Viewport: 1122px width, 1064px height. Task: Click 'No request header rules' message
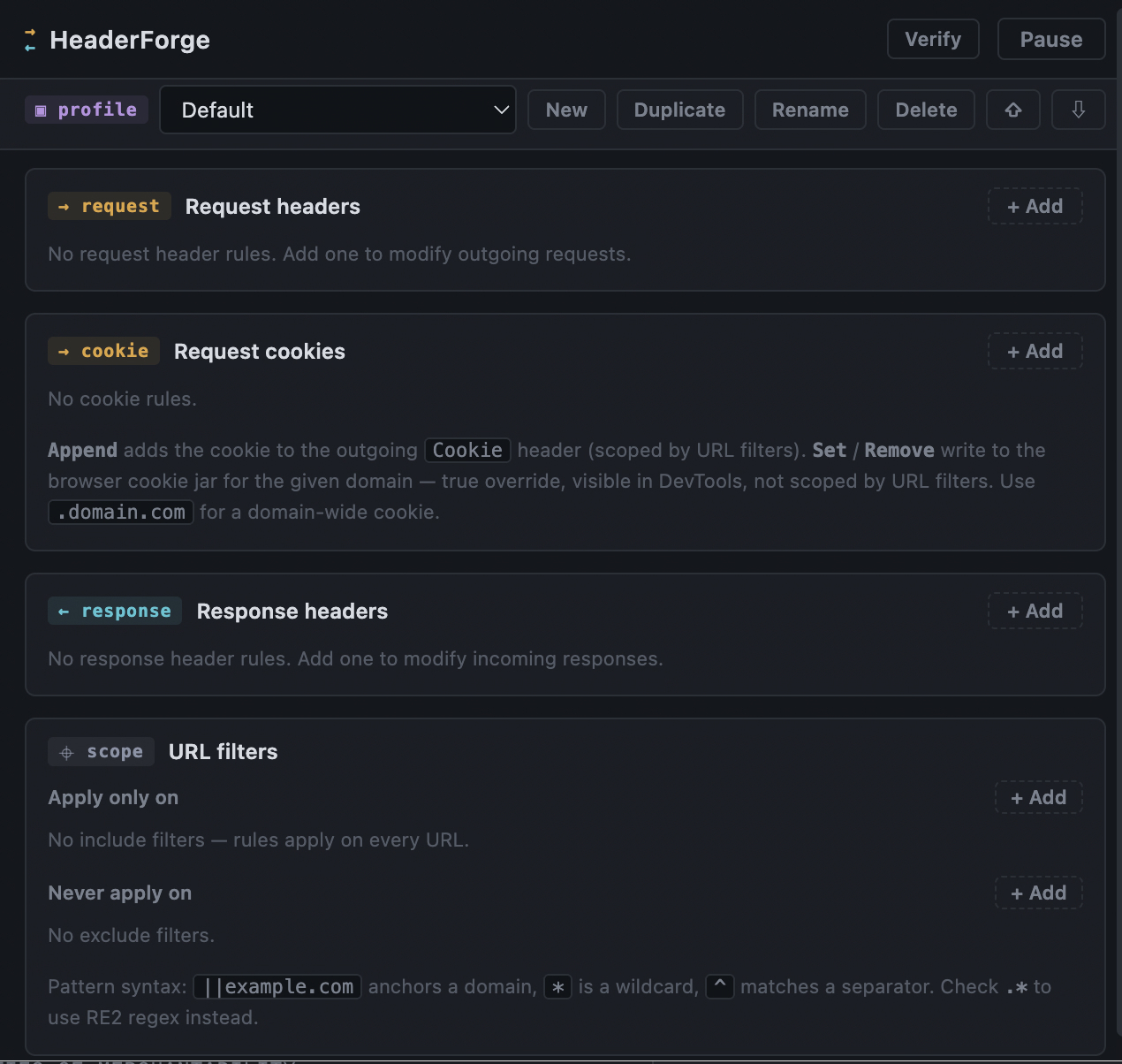340,254
